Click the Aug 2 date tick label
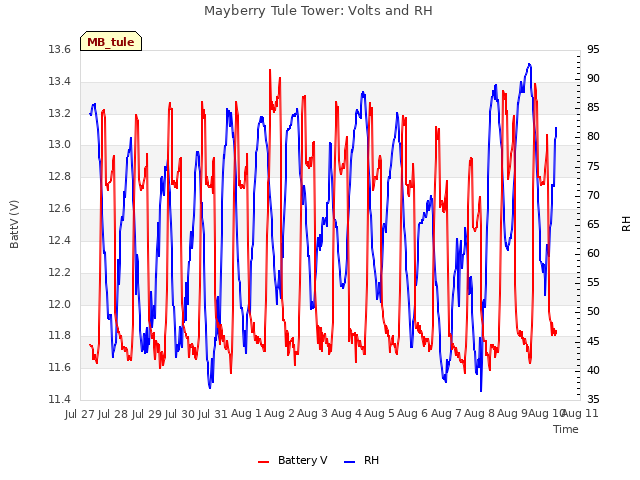Screen dimensions: 640x480 pos(280,413)
